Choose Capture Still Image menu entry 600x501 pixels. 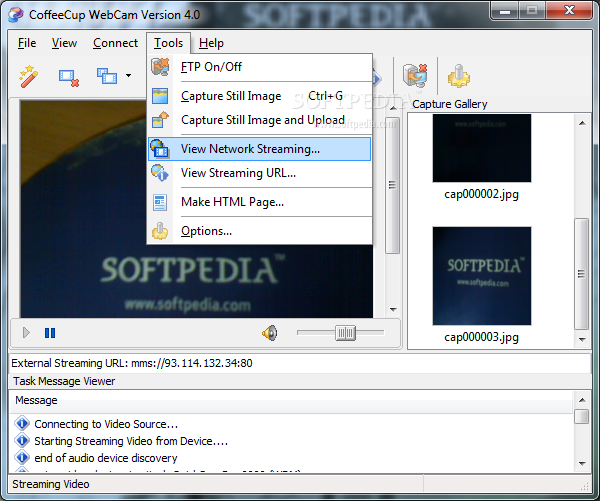point(259,96)
